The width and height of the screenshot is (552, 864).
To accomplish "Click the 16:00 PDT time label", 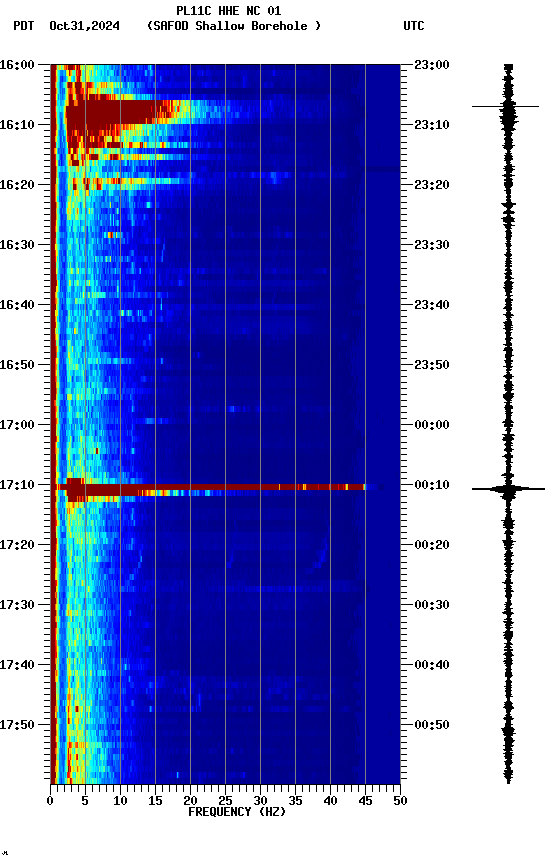I will (17, 65).
